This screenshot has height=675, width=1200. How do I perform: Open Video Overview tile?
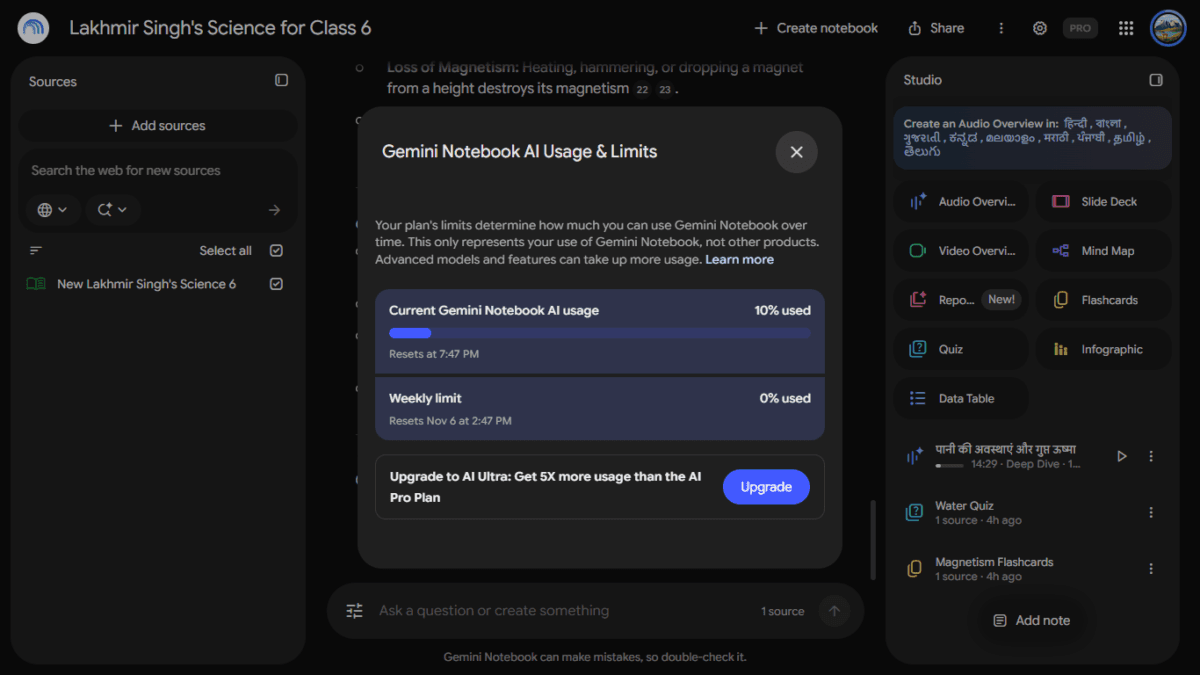coord(961,251)
